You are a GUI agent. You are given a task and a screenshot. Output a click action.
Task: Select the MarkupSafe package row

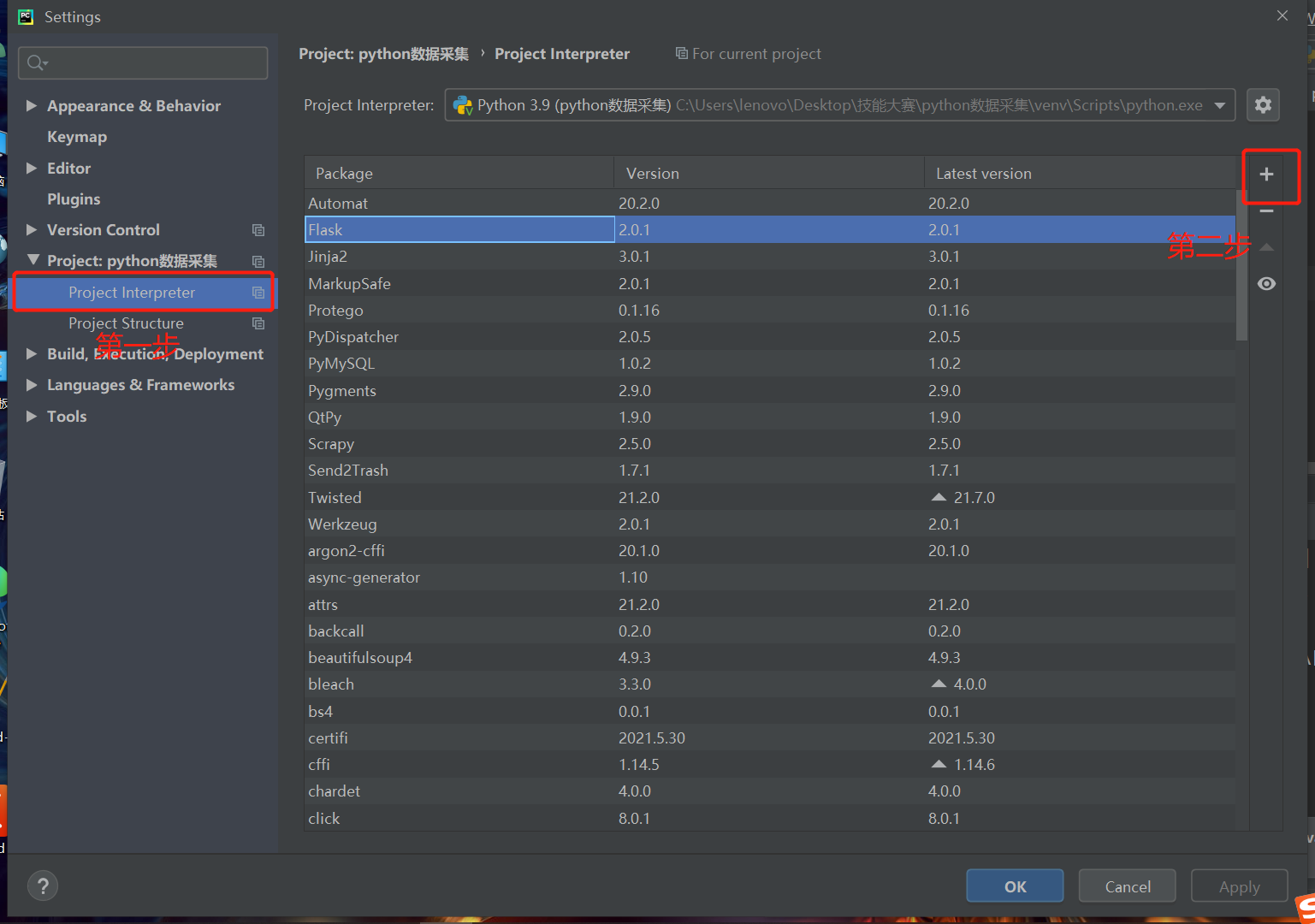click(770, 284)
